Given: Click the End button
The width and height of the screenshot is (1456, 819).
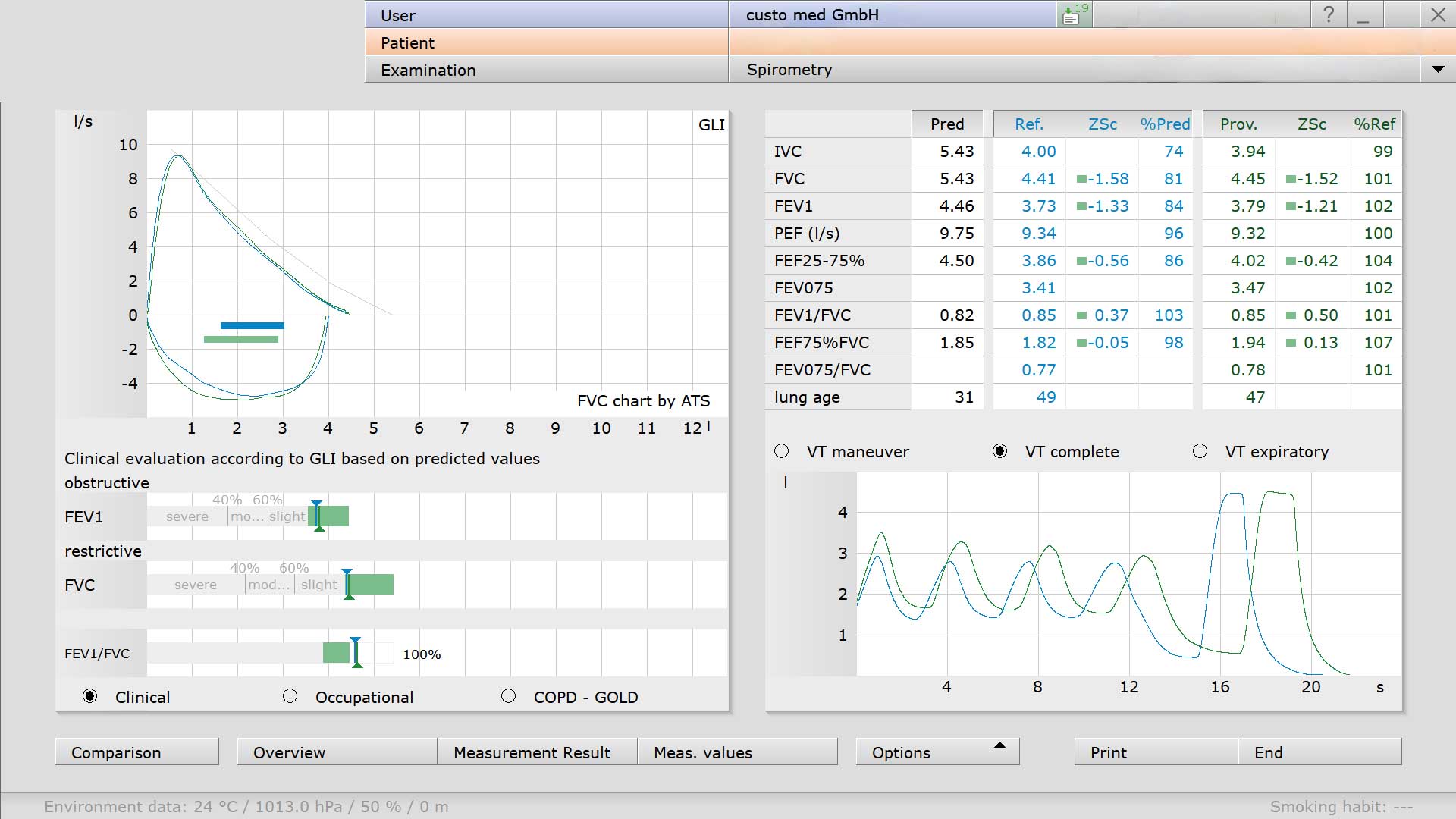Looking at the screenshot, I should pyautogui.click(x=1319, y=752).
